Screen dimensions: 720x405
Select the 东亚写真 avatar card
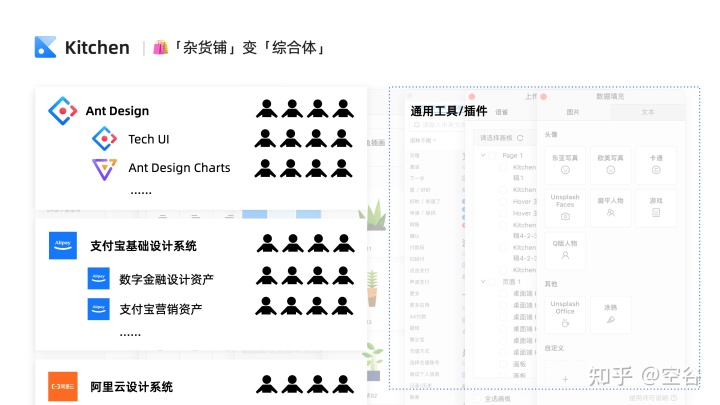coord(565,164)
